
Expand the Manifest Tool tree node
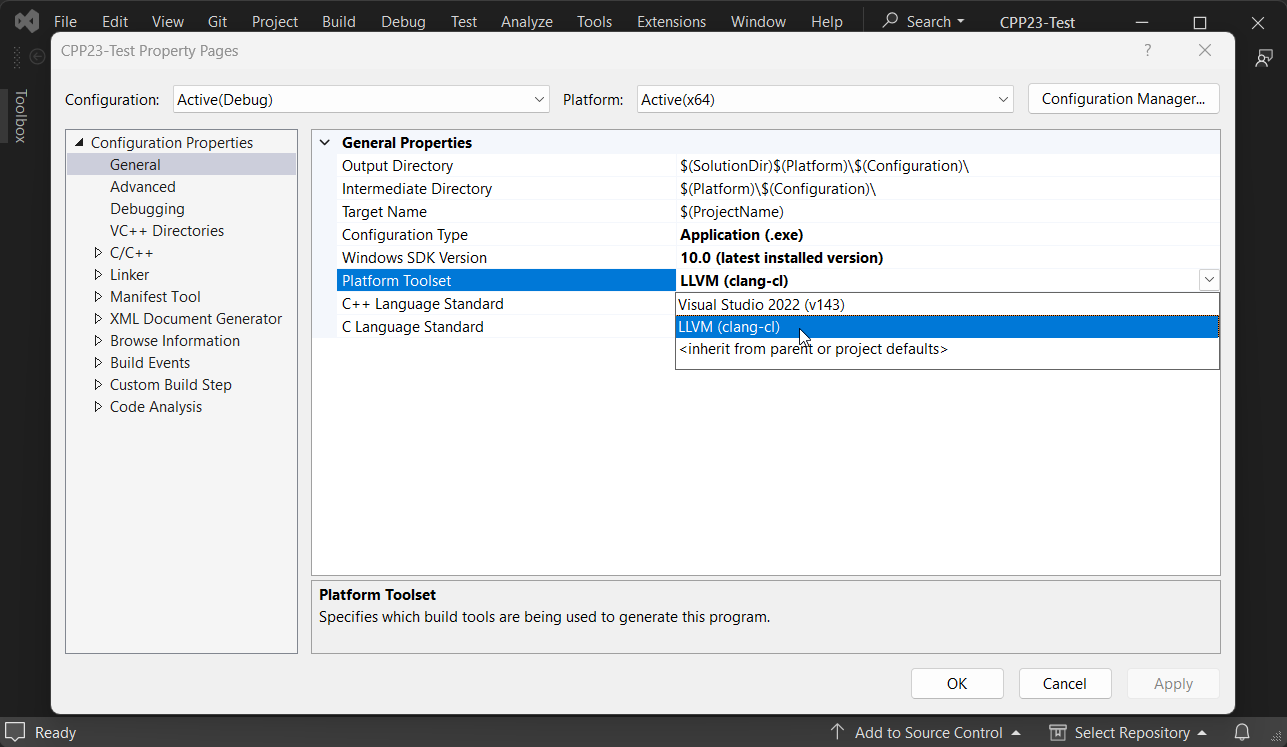click(x=98, y=297)
